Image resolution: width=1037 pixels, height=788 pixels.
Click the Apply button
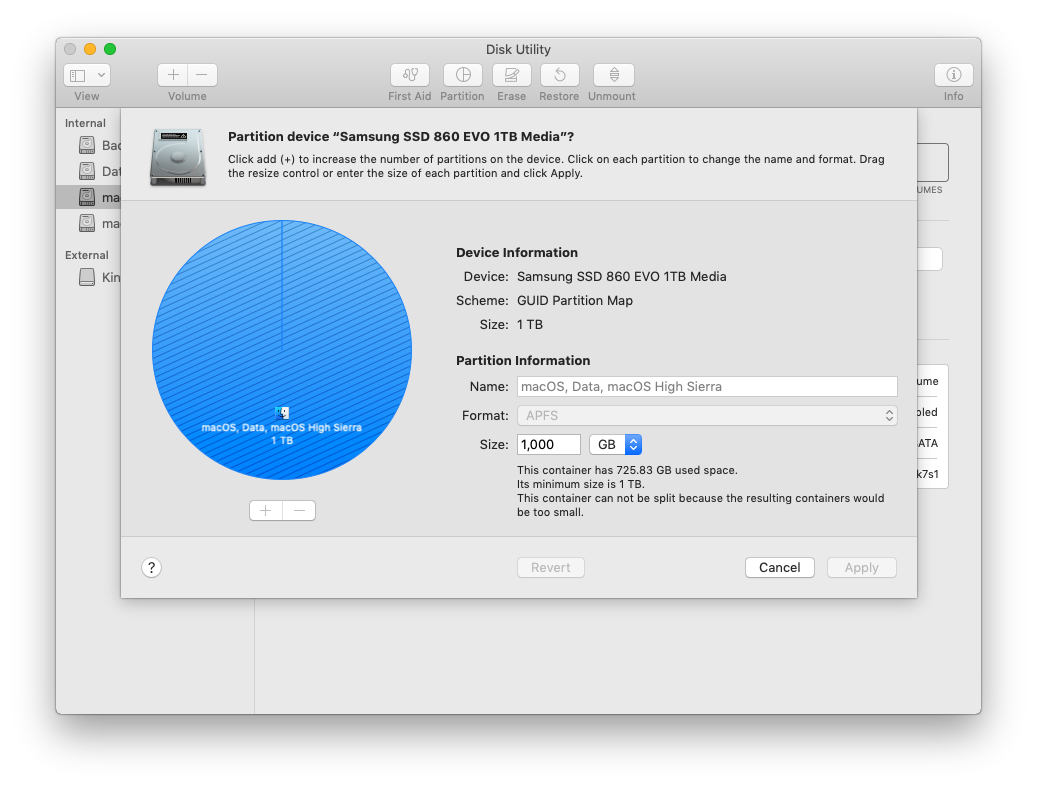tap(861, 568)
